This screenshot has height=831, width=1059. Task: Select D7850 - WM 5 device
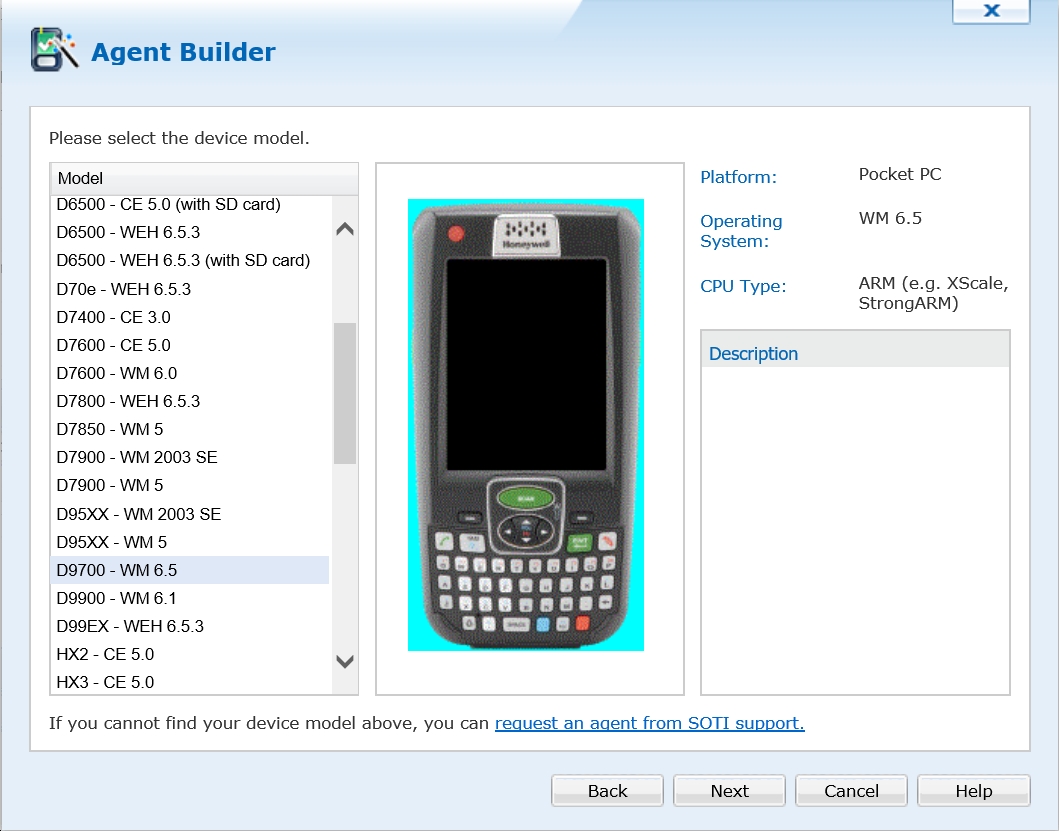point(110,429)
